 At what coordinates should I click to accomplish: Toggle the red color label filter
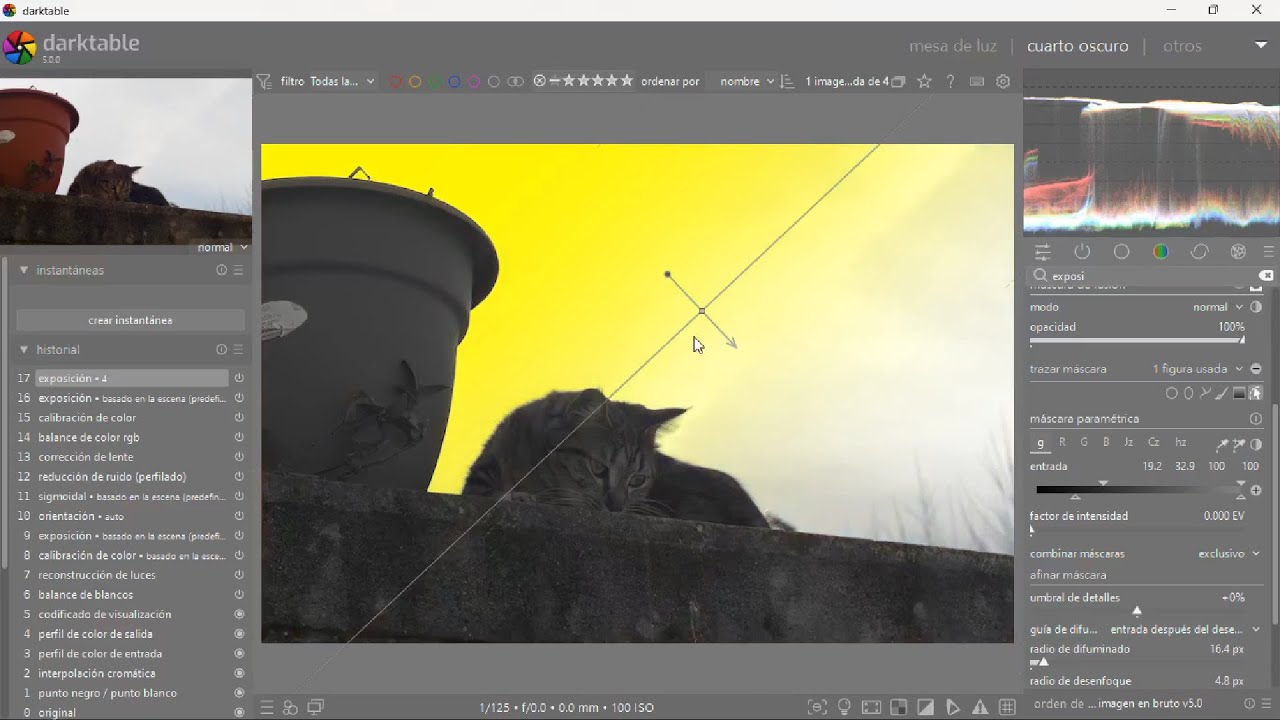pyautogui.click(x=396, y=82)
